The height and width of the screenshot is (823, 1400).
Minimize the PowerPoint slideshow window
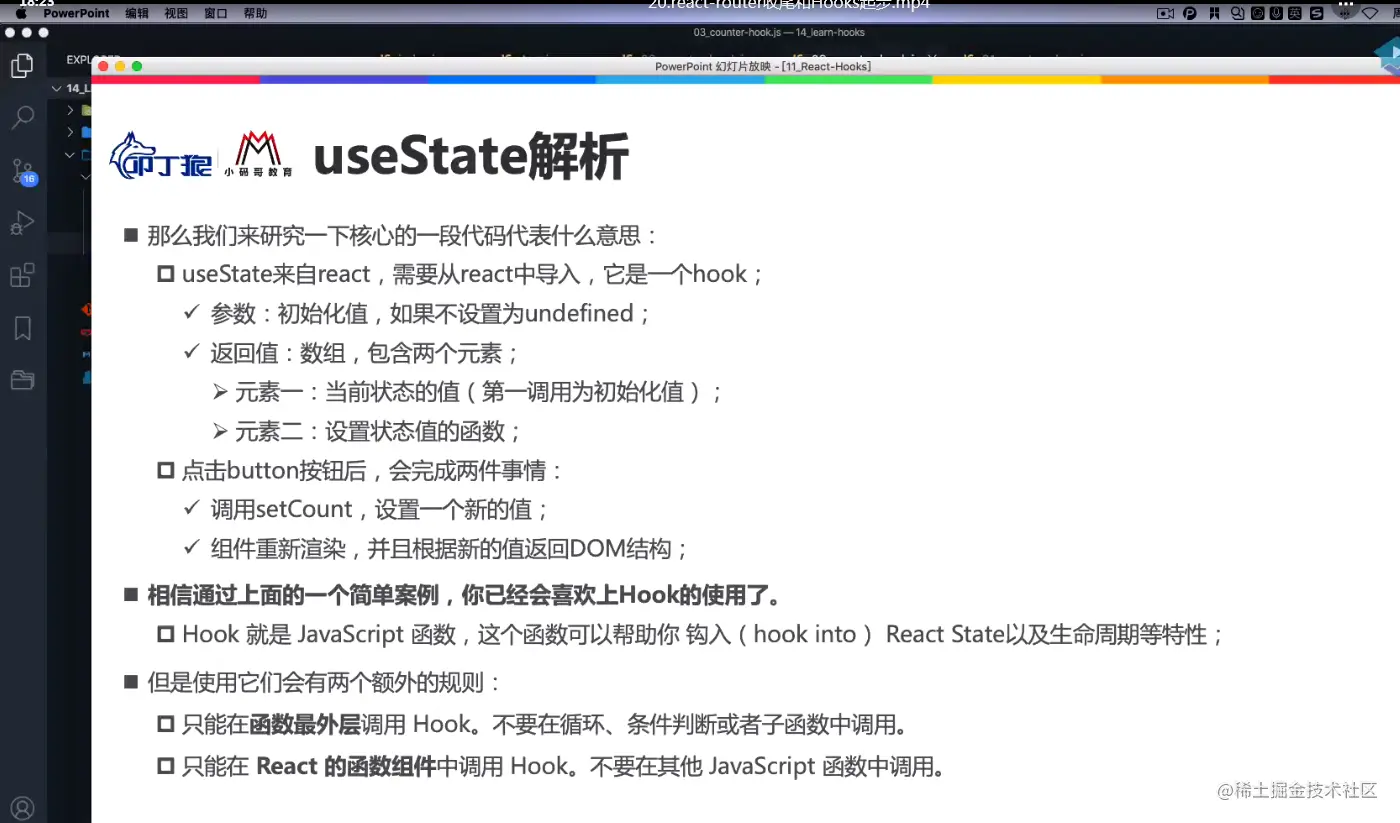[120, 66]
